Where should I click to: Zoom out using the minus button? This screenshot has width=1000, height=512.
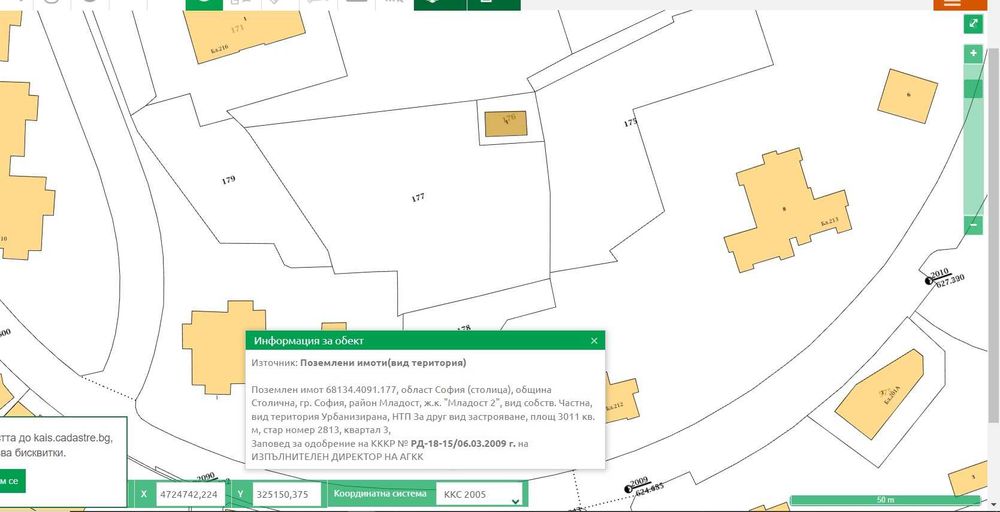tap(973, 225)
